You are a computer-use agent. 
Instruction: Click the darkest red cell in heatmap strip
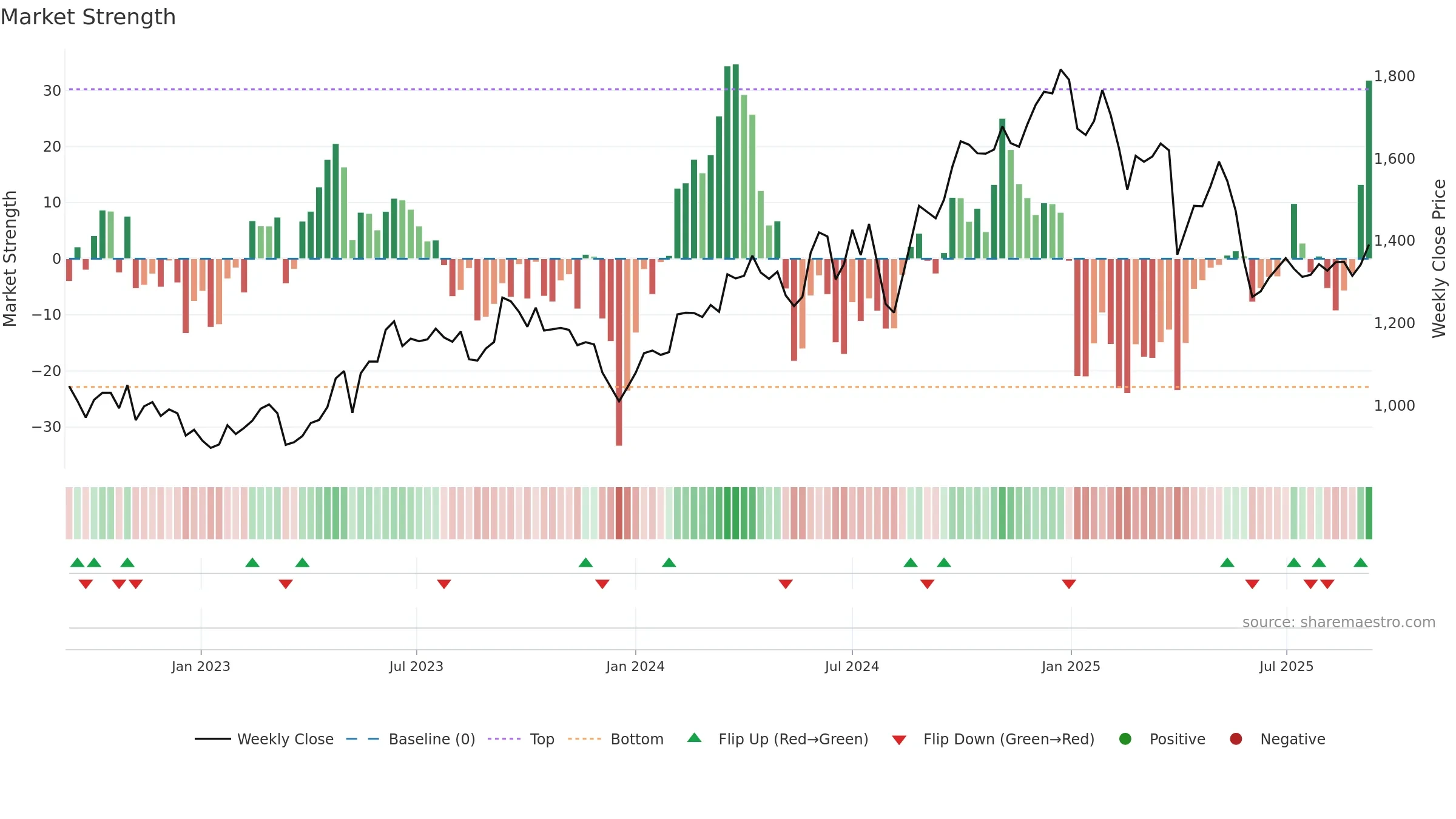coord(619,513)
